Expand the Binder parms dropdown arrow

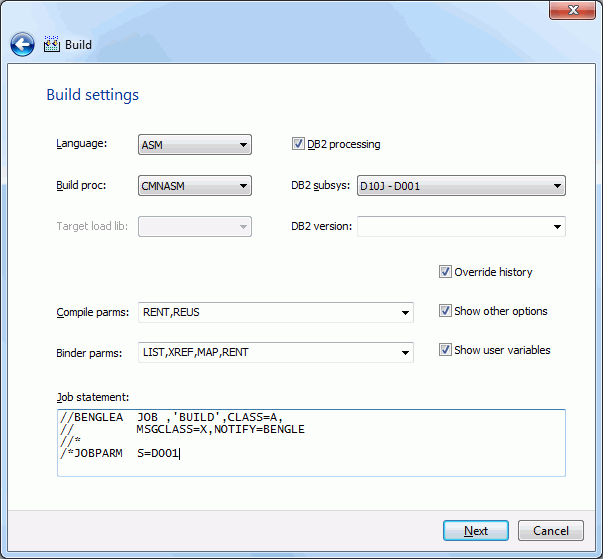pyautogui.click(x=405, y=353)
